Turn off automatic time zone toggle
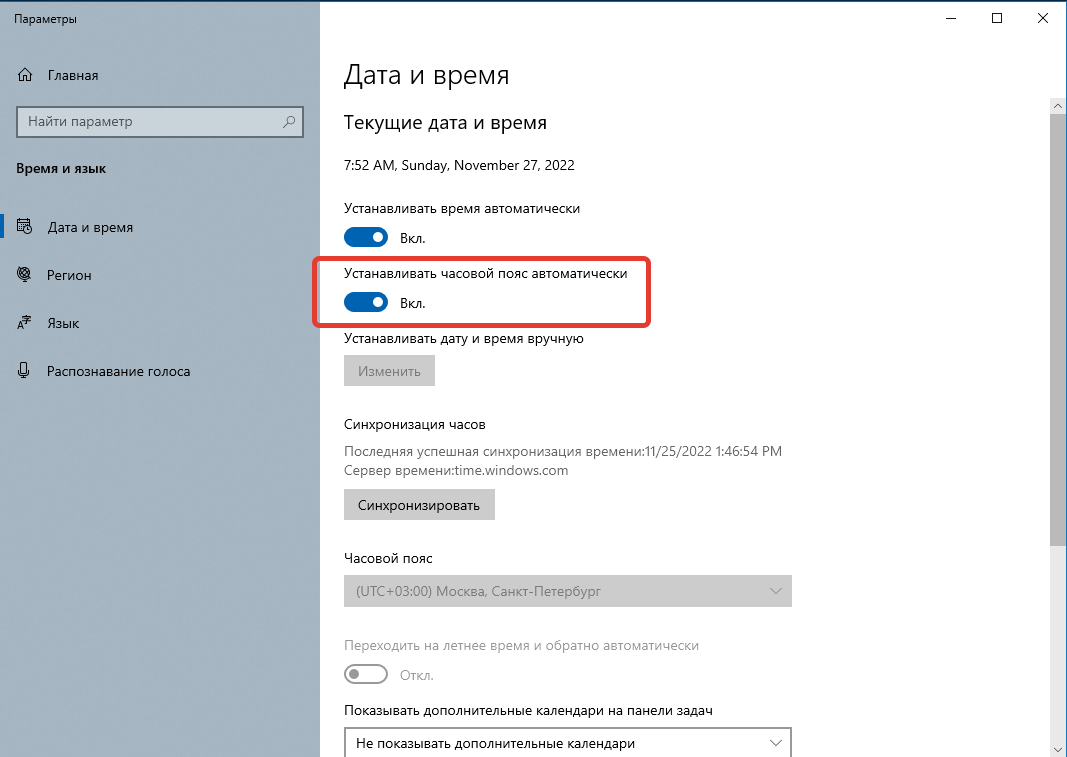The height and width of the screenshot is (757, 1067). [x=366, y=301]
